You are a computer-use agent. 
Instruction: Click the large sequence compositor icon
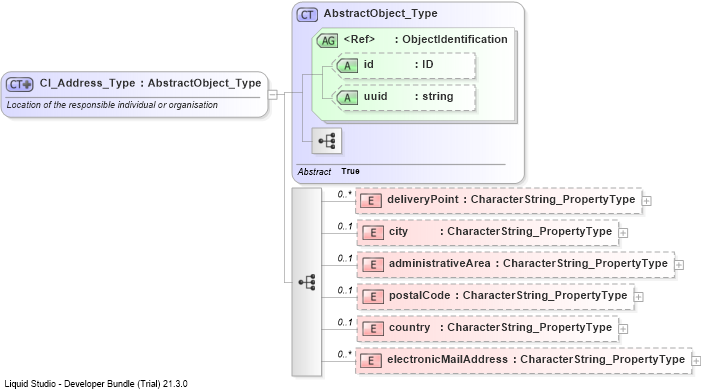coord(307,282)
